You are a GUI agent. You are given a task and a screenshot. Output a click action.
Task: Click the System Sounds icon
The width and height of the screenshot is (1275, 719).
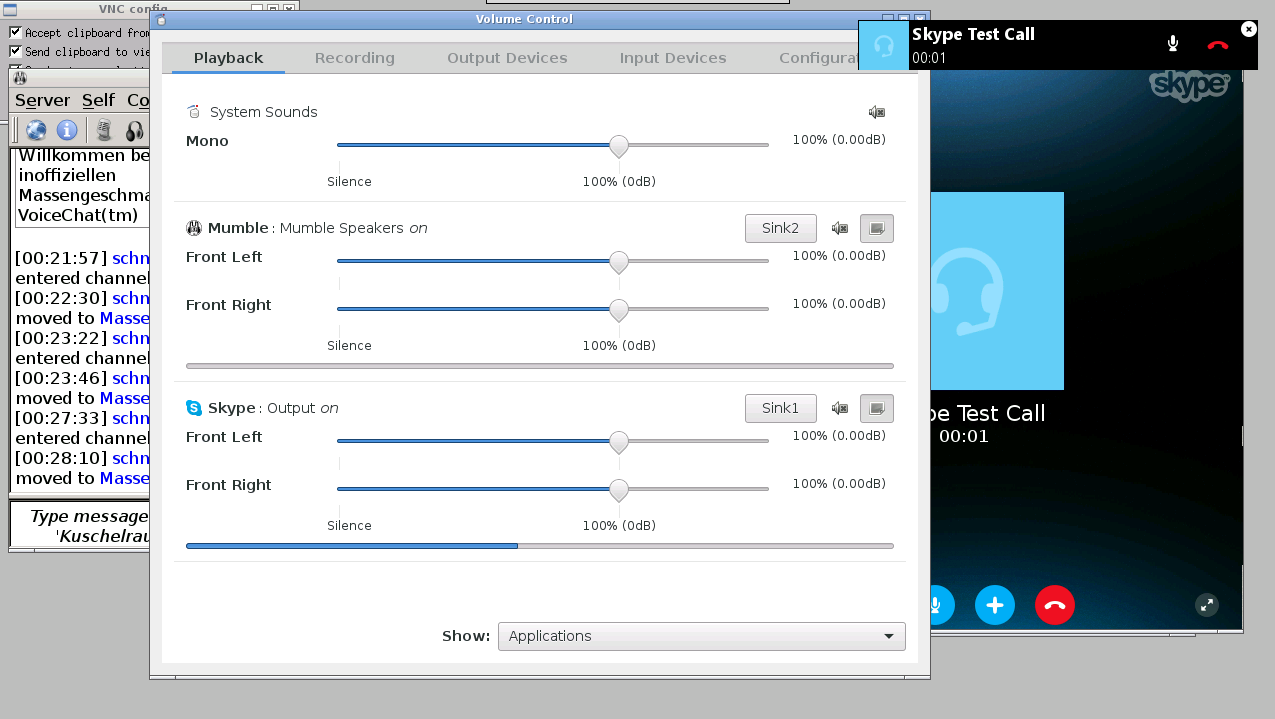pyautogui.click(x=194, y=112)
